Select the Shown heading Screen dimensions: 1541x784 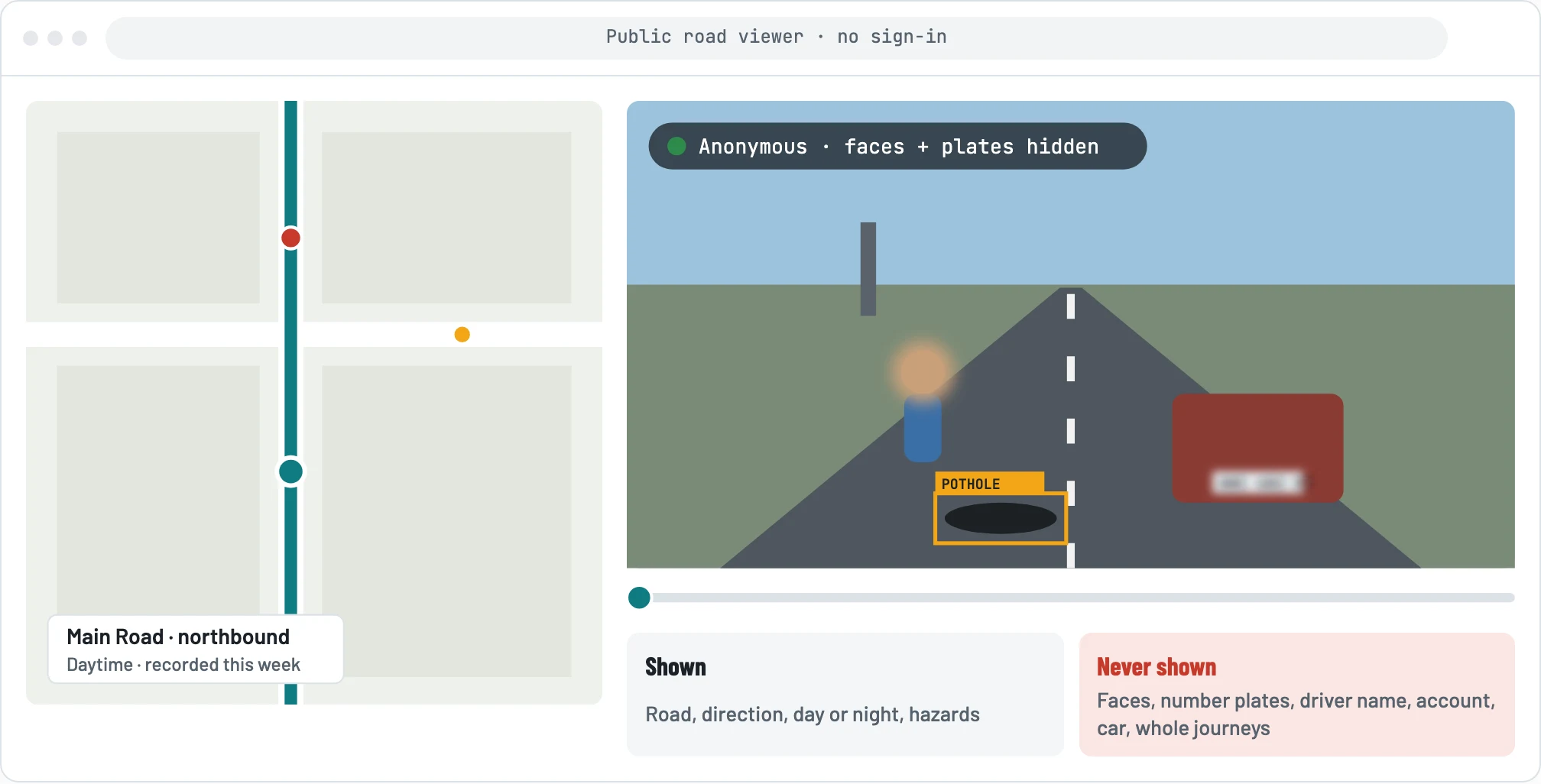click(x=676, y=667)
